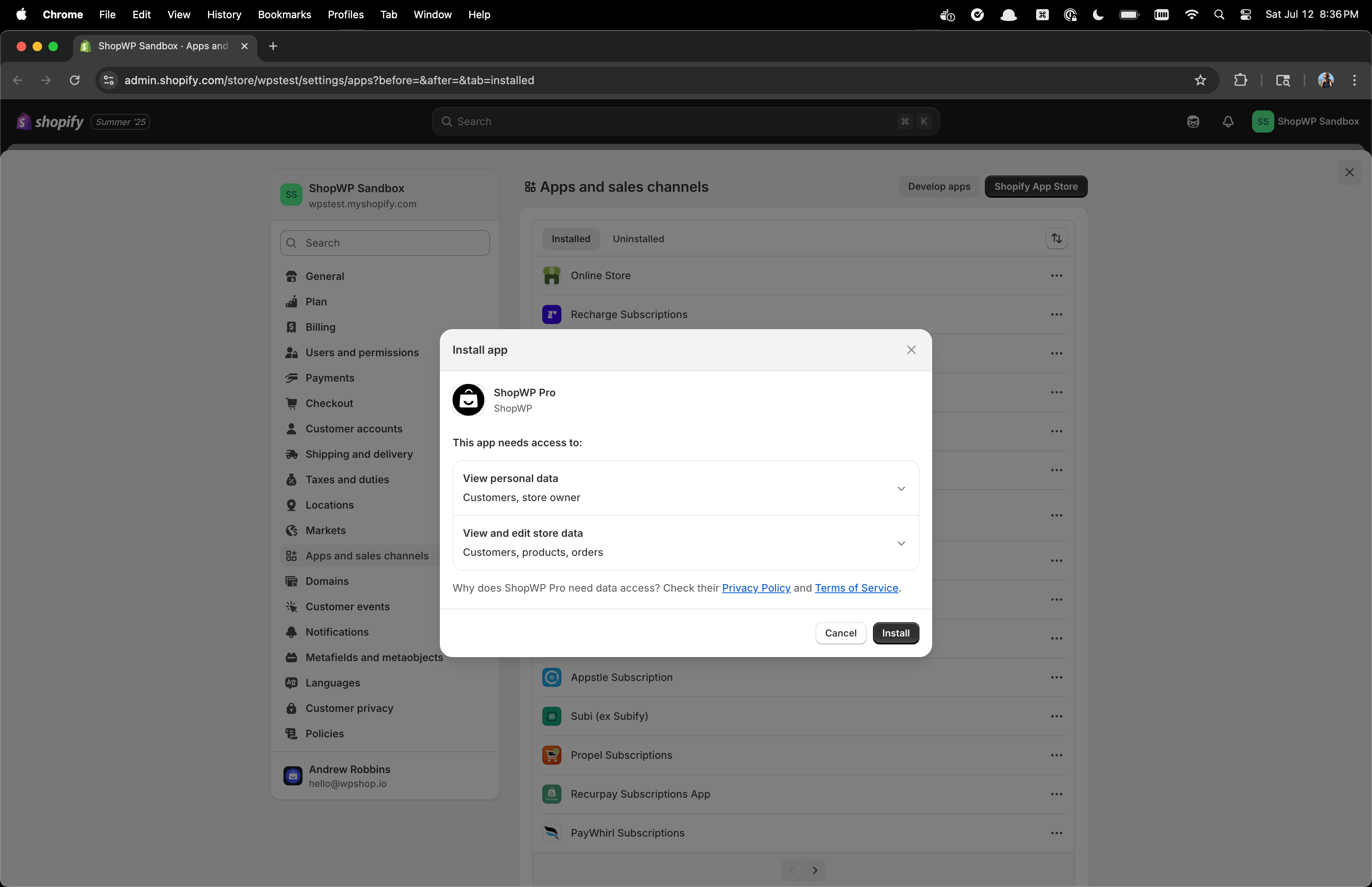Image resolution: width=1372 pixels, height=887 pixels.
Task: Open Propel Subscriptions more options menu
Action: coord(1056,755)
